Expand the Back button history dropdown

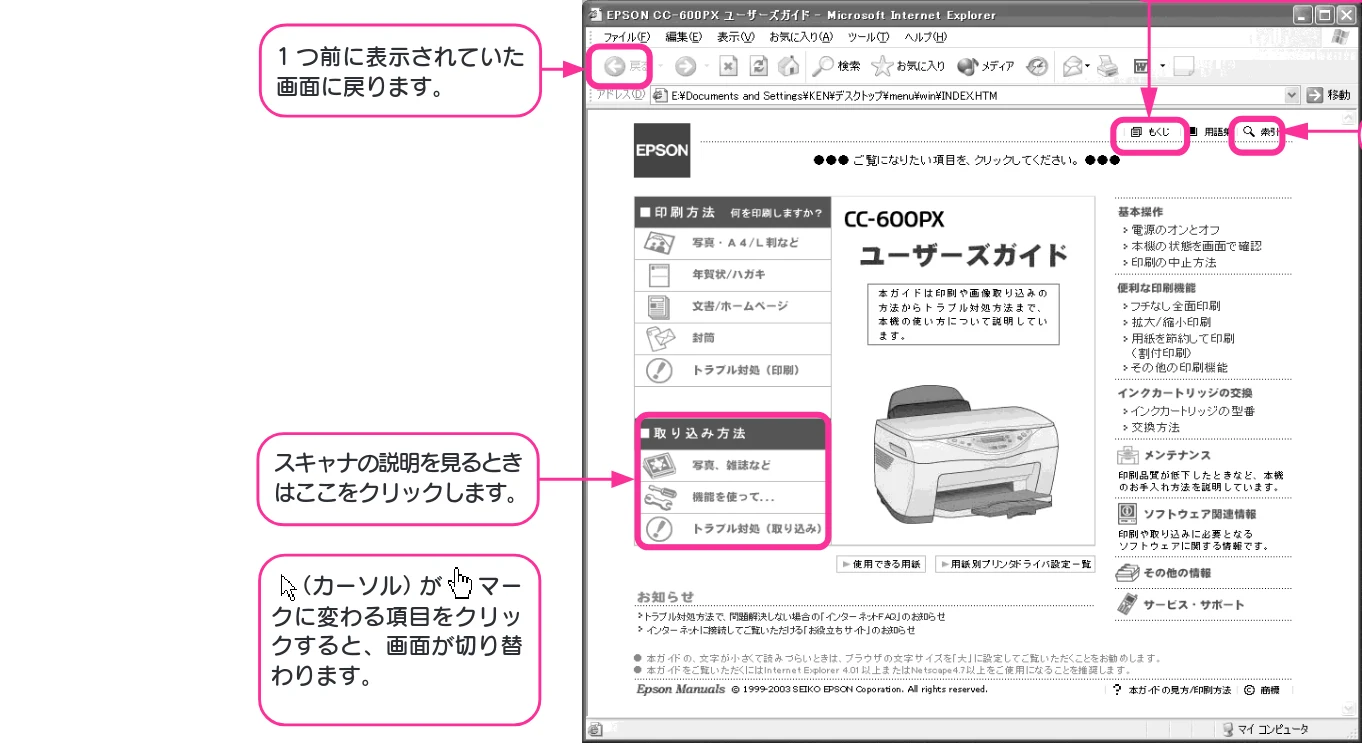pyautogui.click(x=660, y=67)
